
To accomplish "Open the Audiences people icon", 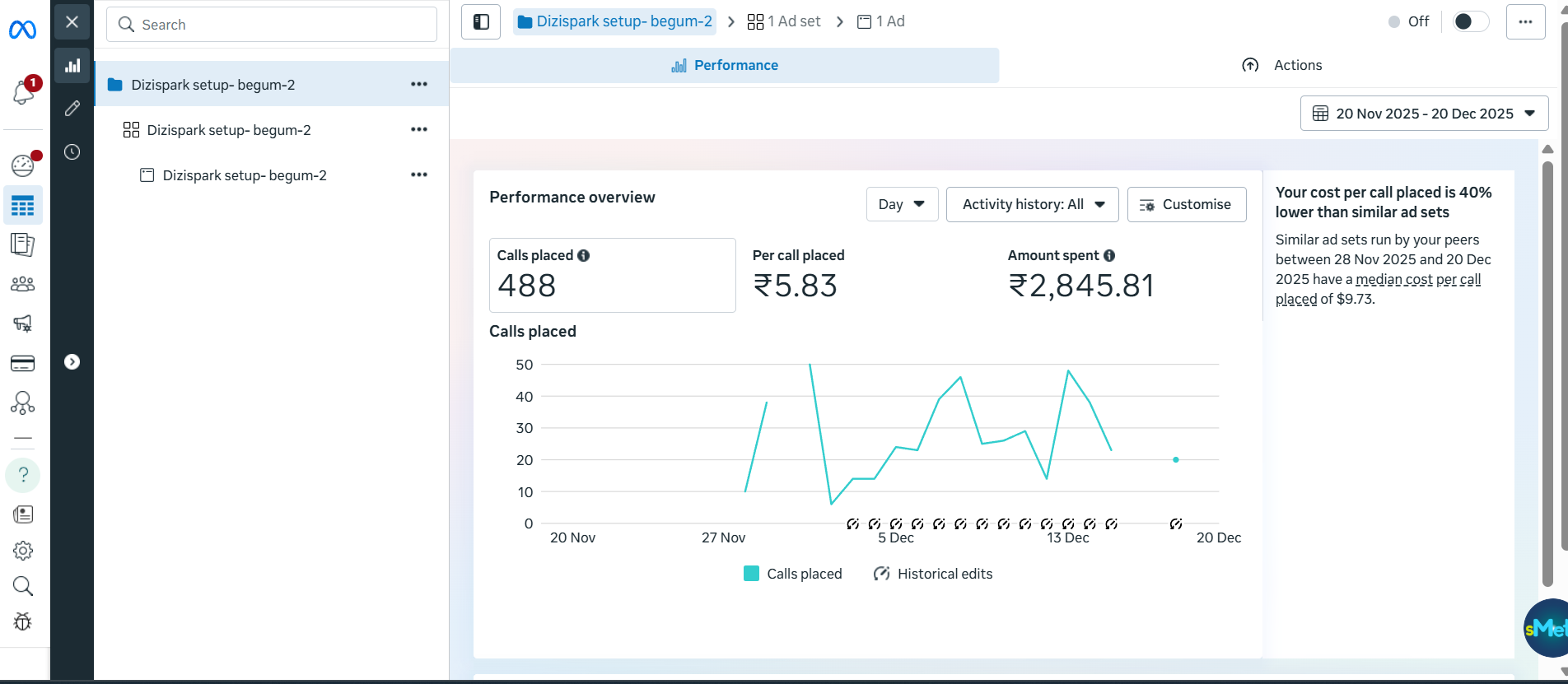I will point(22,284).
